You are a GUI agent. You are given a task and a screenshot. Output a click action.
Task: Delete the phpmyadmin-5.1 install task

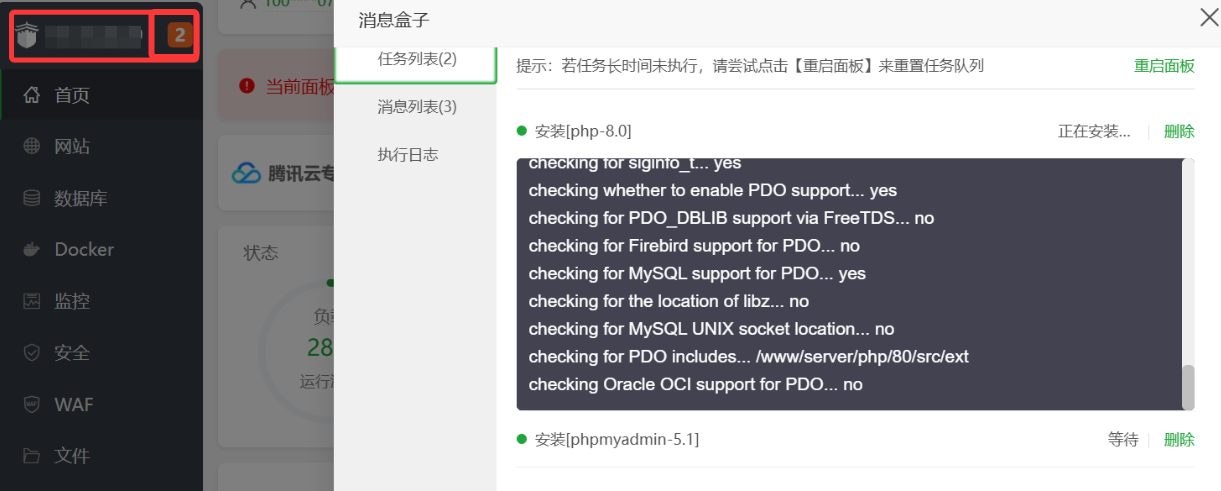pos(1179,440)
